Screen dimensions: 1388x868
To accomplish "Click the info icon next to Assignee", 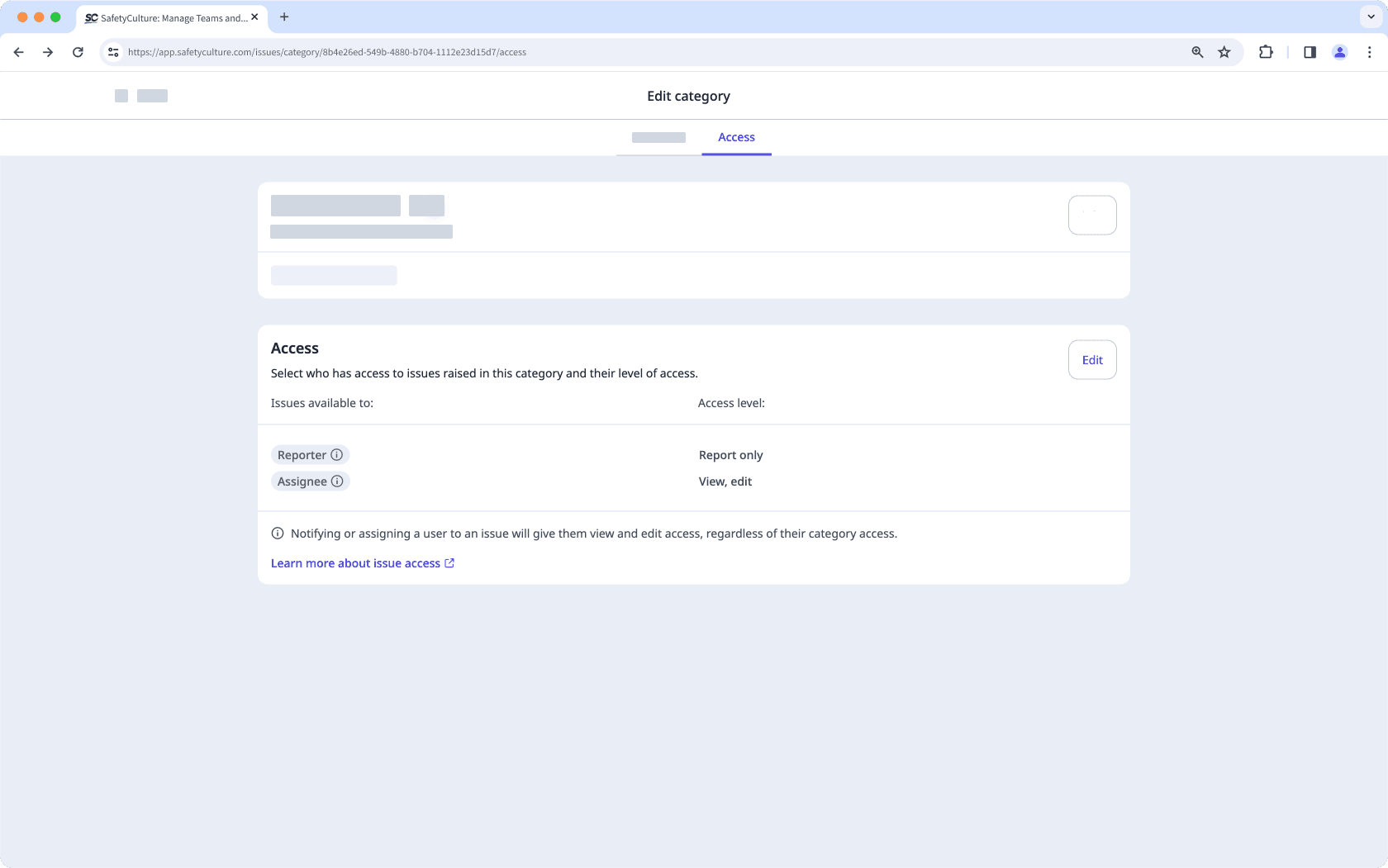I will tap(337, 481).
